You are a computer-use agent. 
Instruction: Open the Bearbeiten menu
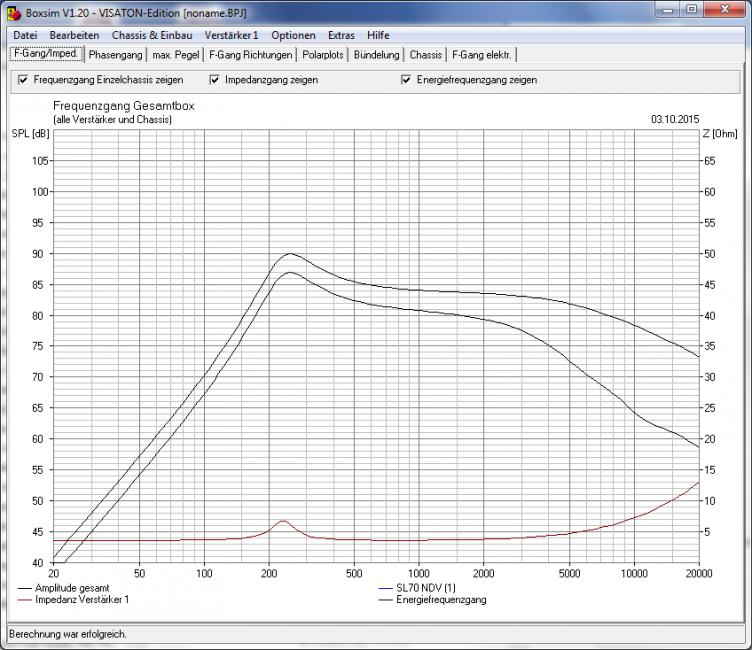click(74, 35)
